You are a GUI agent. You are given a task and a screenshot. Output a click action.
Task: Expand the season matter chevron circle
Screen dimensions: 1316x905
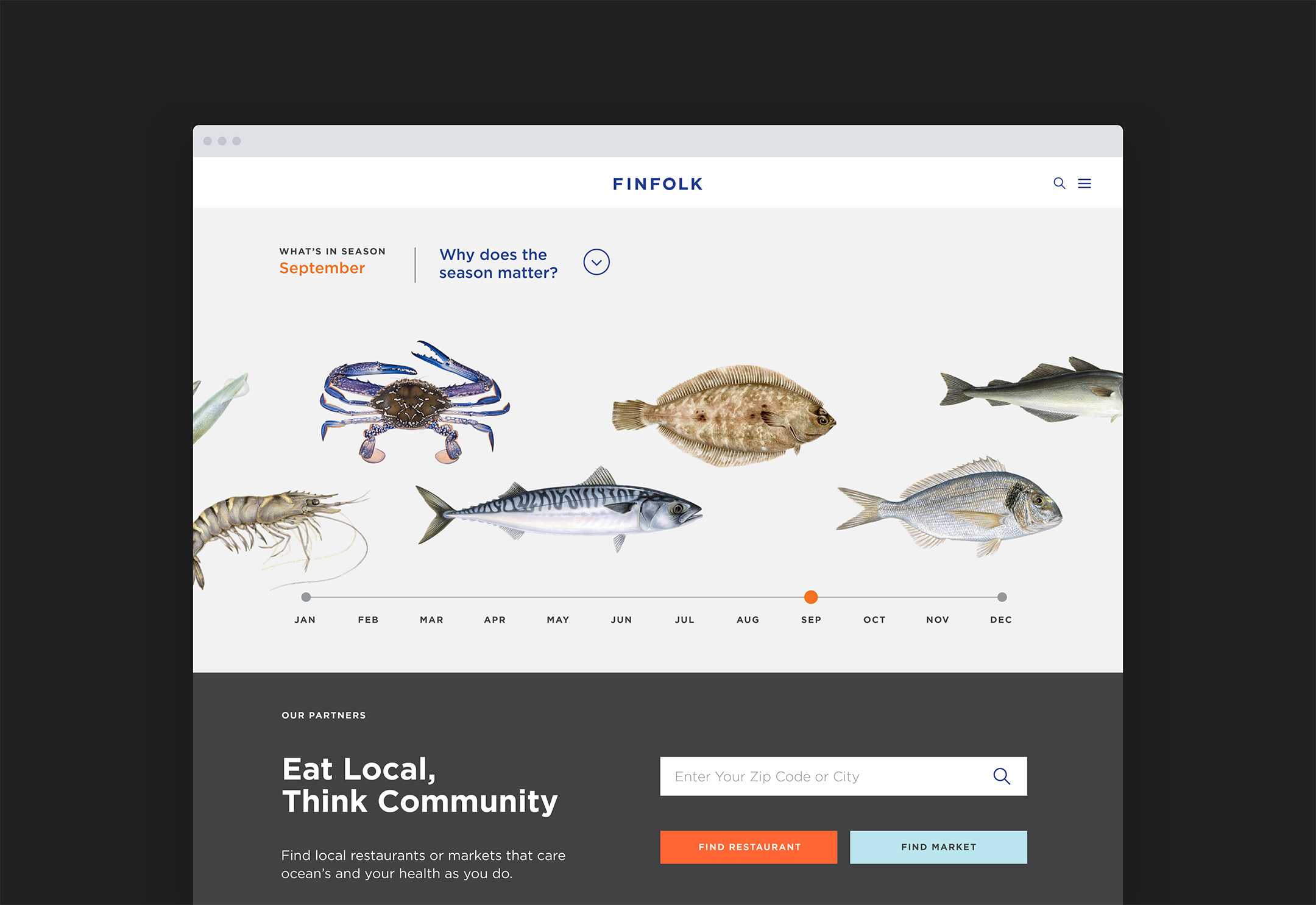point(596,262)
